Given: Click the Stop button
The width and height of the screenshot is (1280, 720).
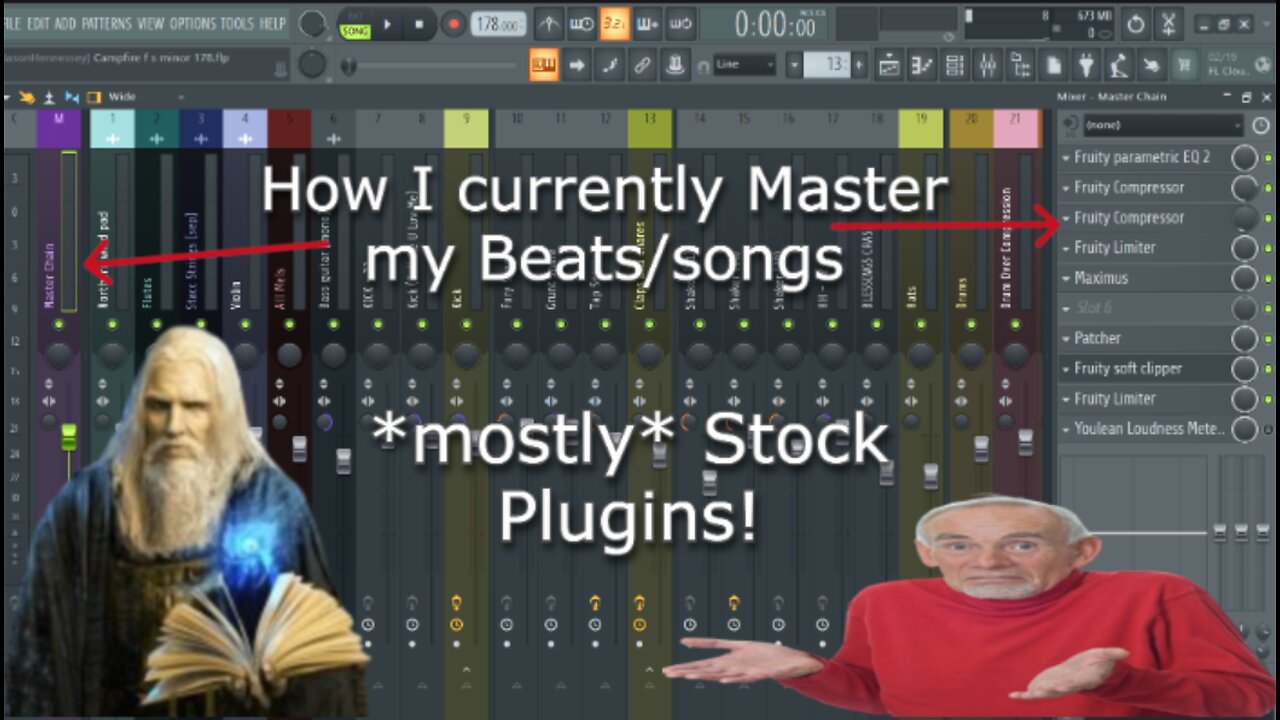Looking at the screenshot, I should [x=420, y=24].
